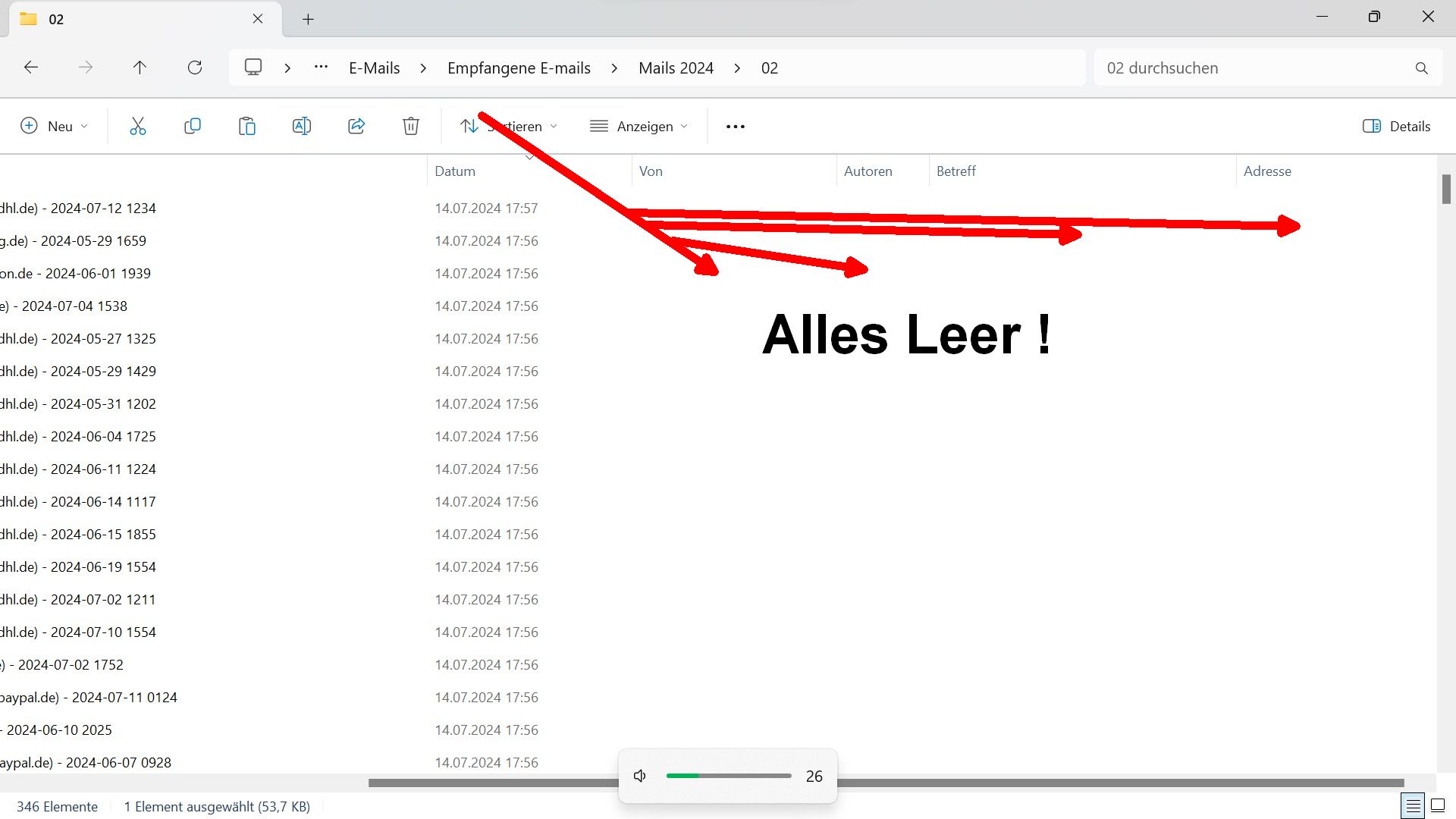Open the Neu dropdown menu
1456x819 pixels.
pyautogui.click(x=54, y=127)
